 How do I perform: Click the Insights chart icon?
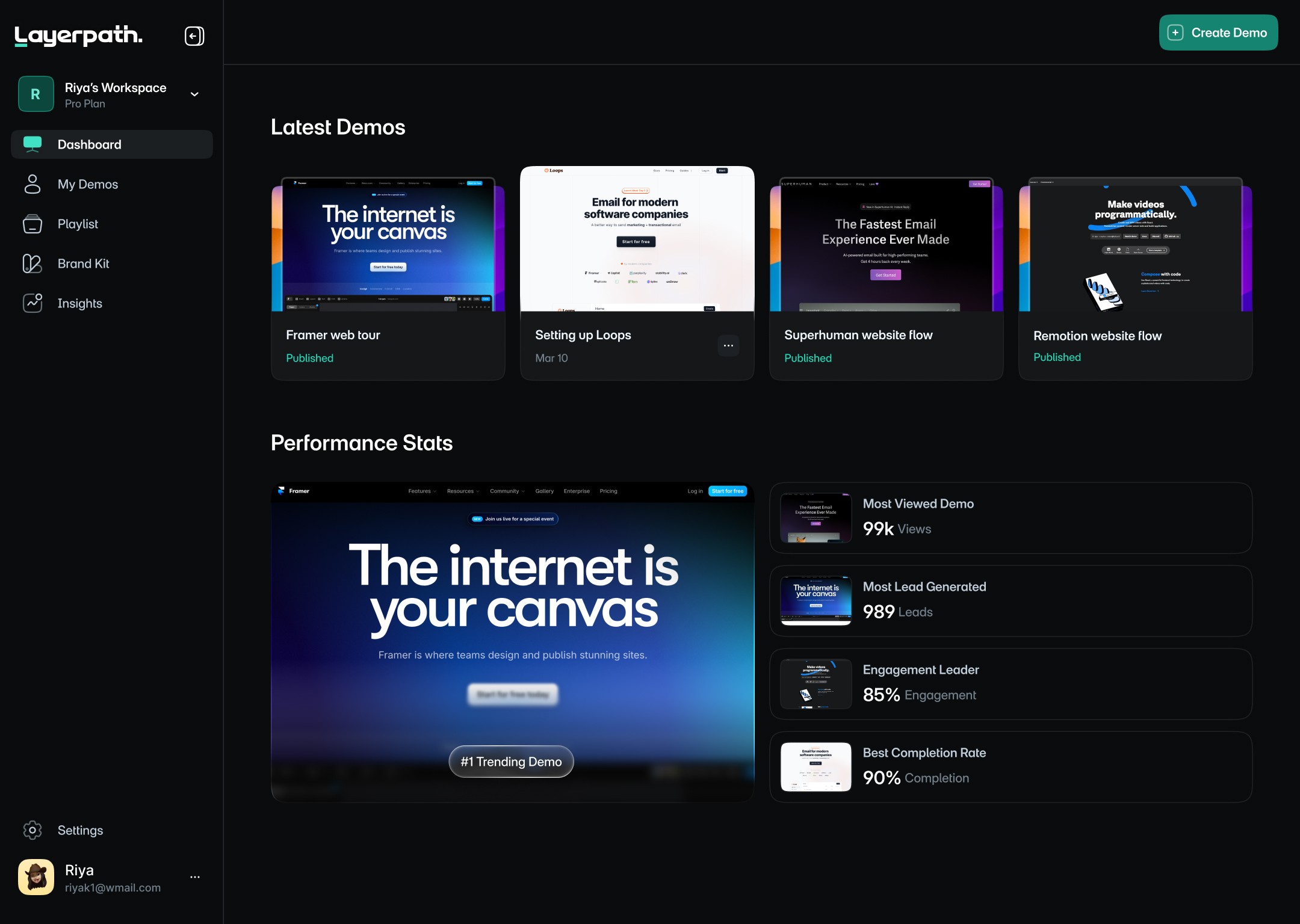32,303
